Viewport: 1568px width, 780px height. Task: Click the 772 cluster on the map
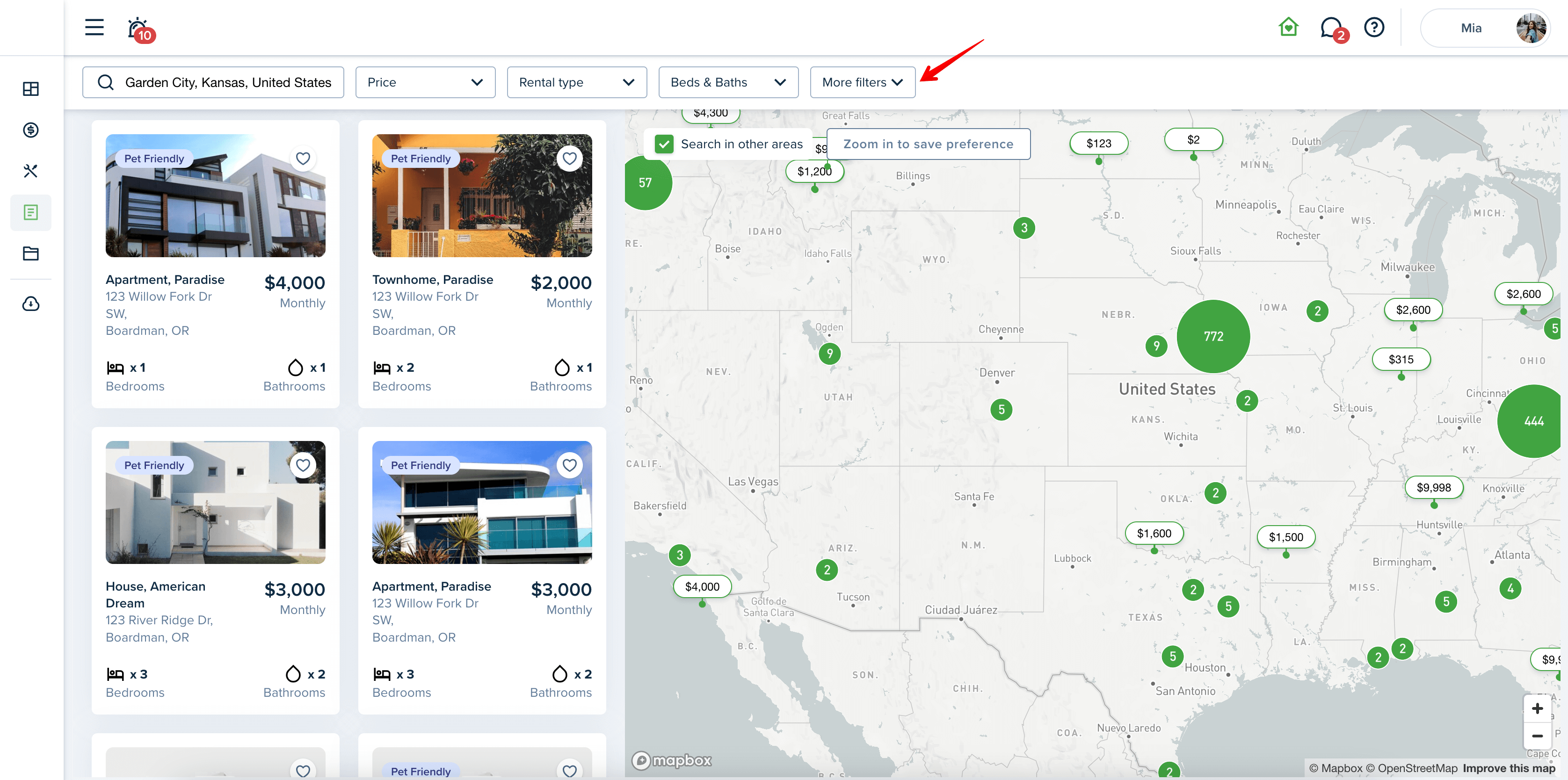tap(1213, 337)
